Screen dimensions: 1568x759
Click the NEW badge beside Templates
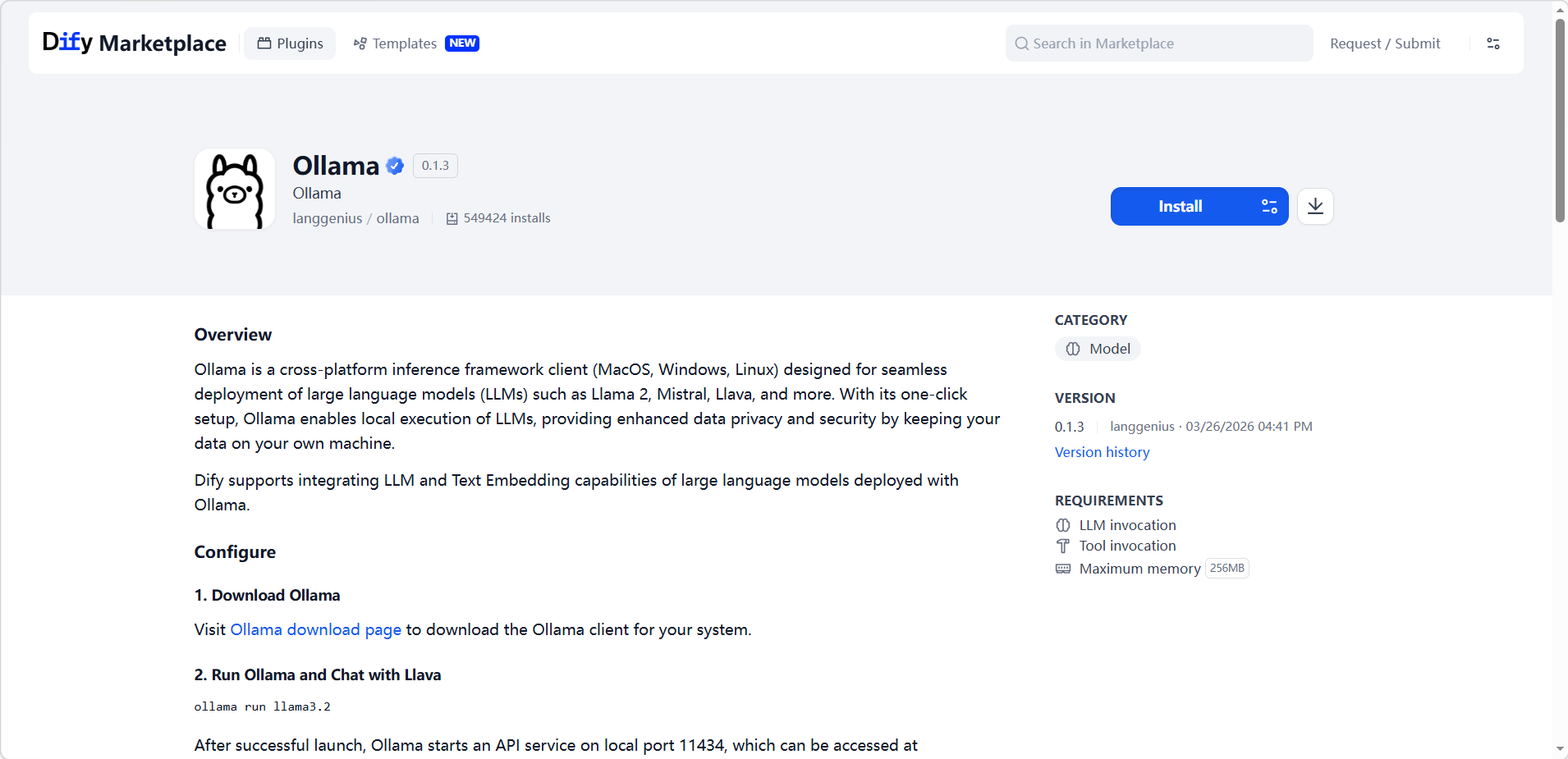462,43
